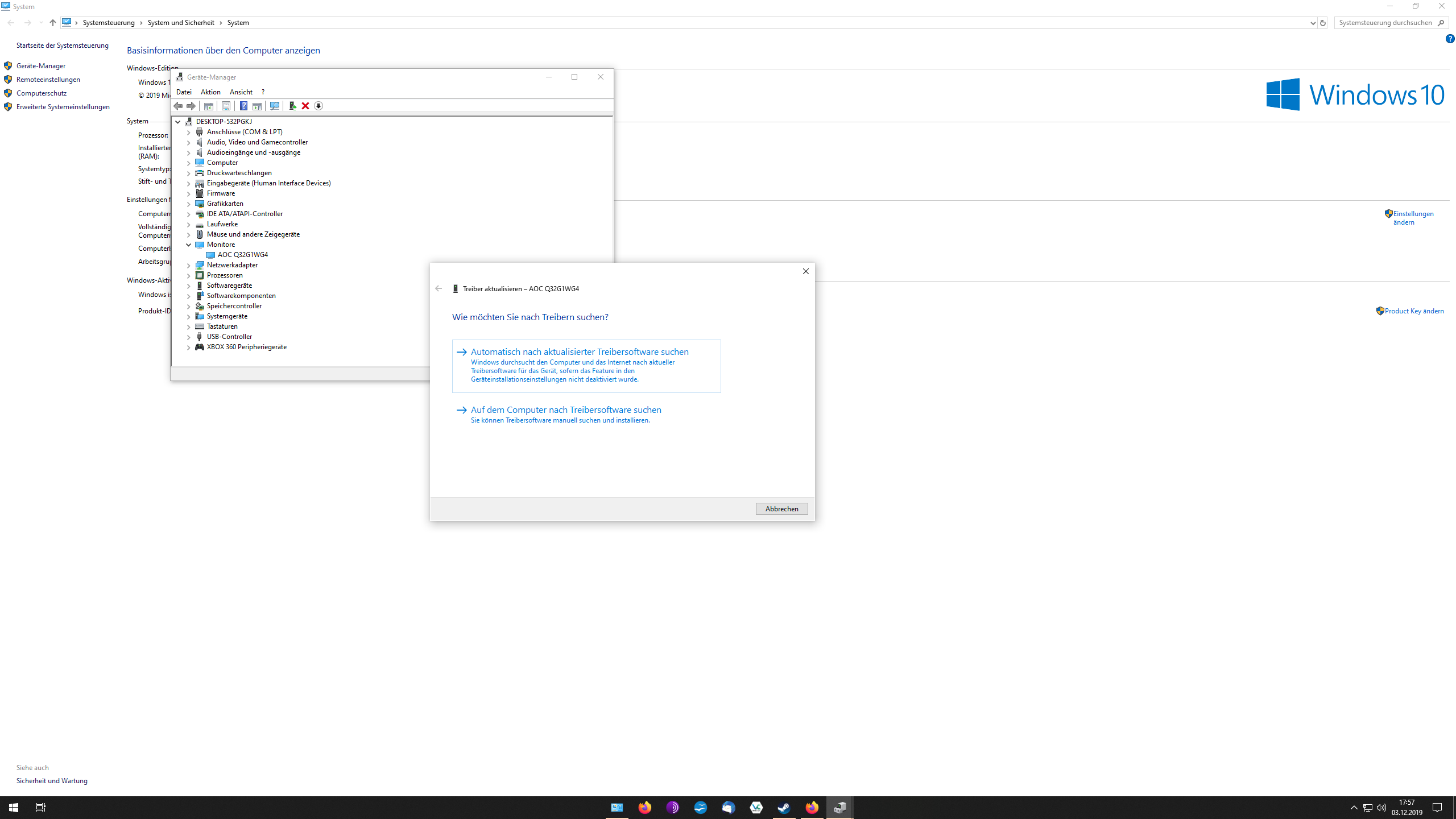Choose Auf dem Computer nach Treibersoftware suchen
This screenshot has width=1456, height=819.
(x=565, y=410)
